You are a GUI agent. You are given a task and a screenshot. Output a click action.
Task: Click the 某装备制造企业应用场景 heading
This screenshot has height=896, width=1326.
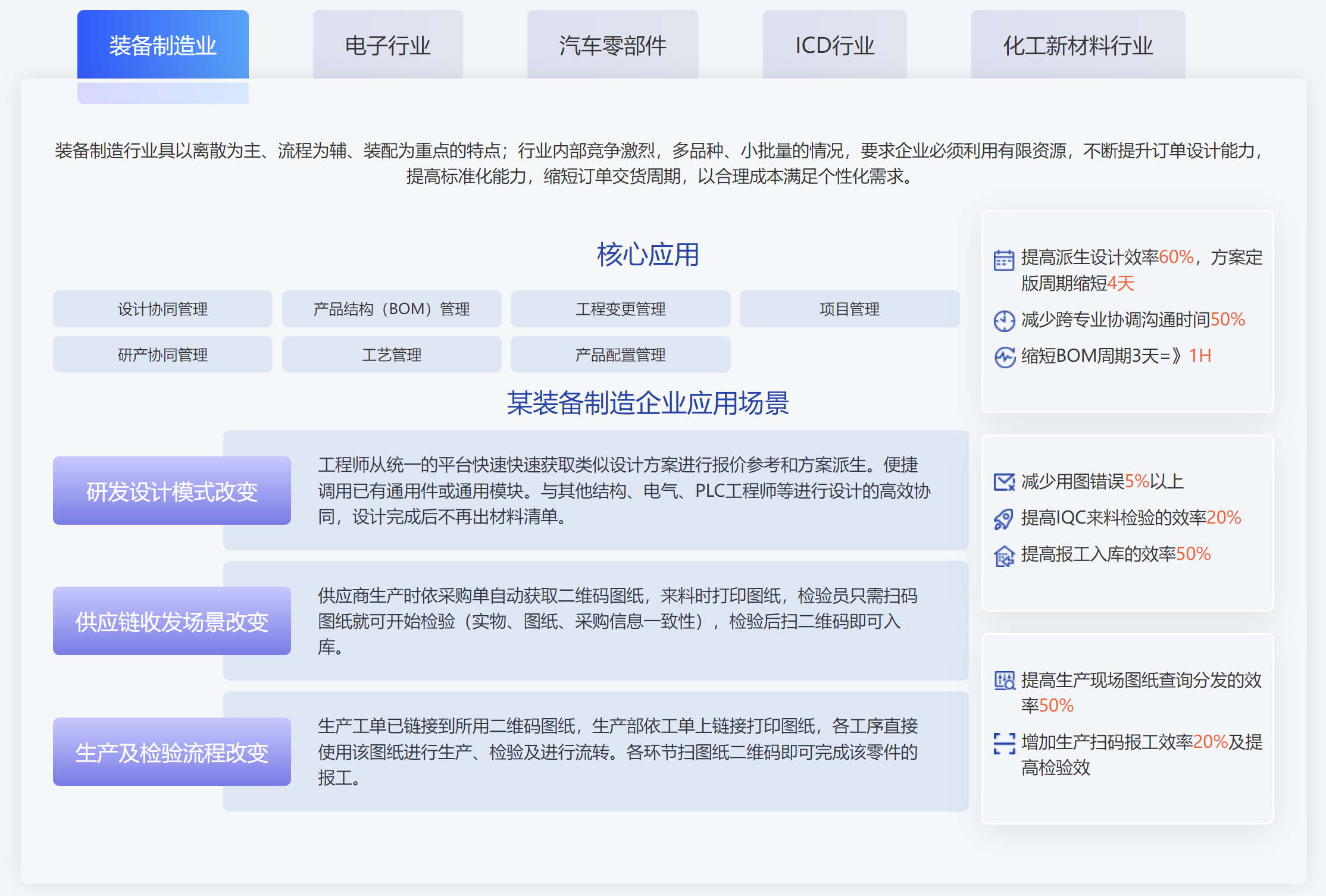(x=648, y=403)
